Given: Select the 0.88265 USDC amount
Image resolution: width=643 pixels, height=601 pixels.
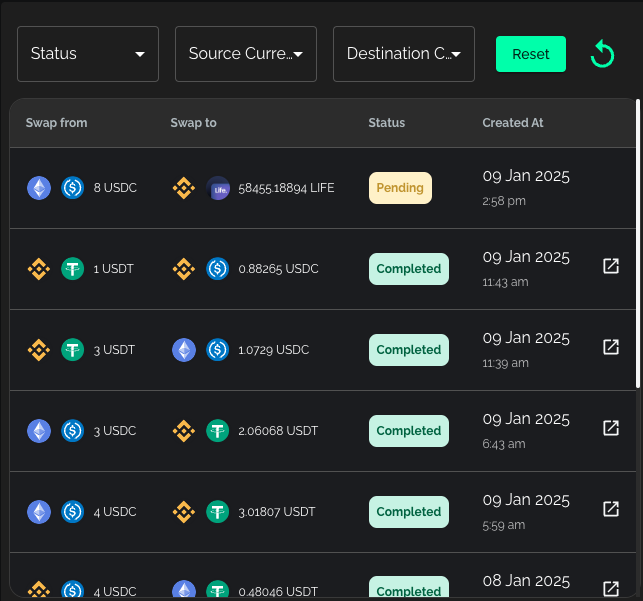Looking at the screenshot, I should click(x=278, y=269).
